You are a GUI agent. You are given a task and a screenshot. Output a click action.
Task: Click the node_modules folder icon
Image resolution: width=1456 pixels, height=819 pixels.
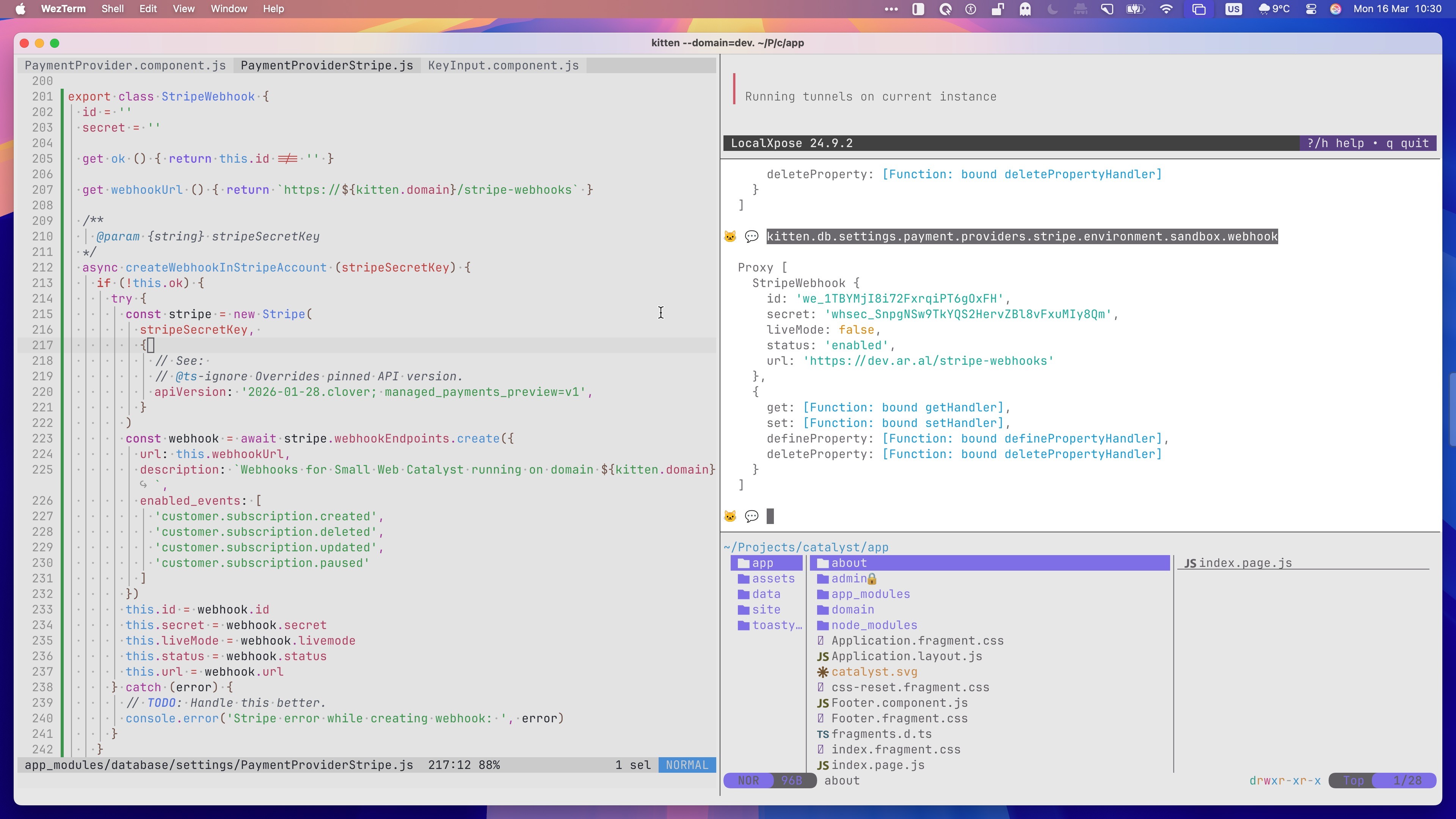point(822,625)
